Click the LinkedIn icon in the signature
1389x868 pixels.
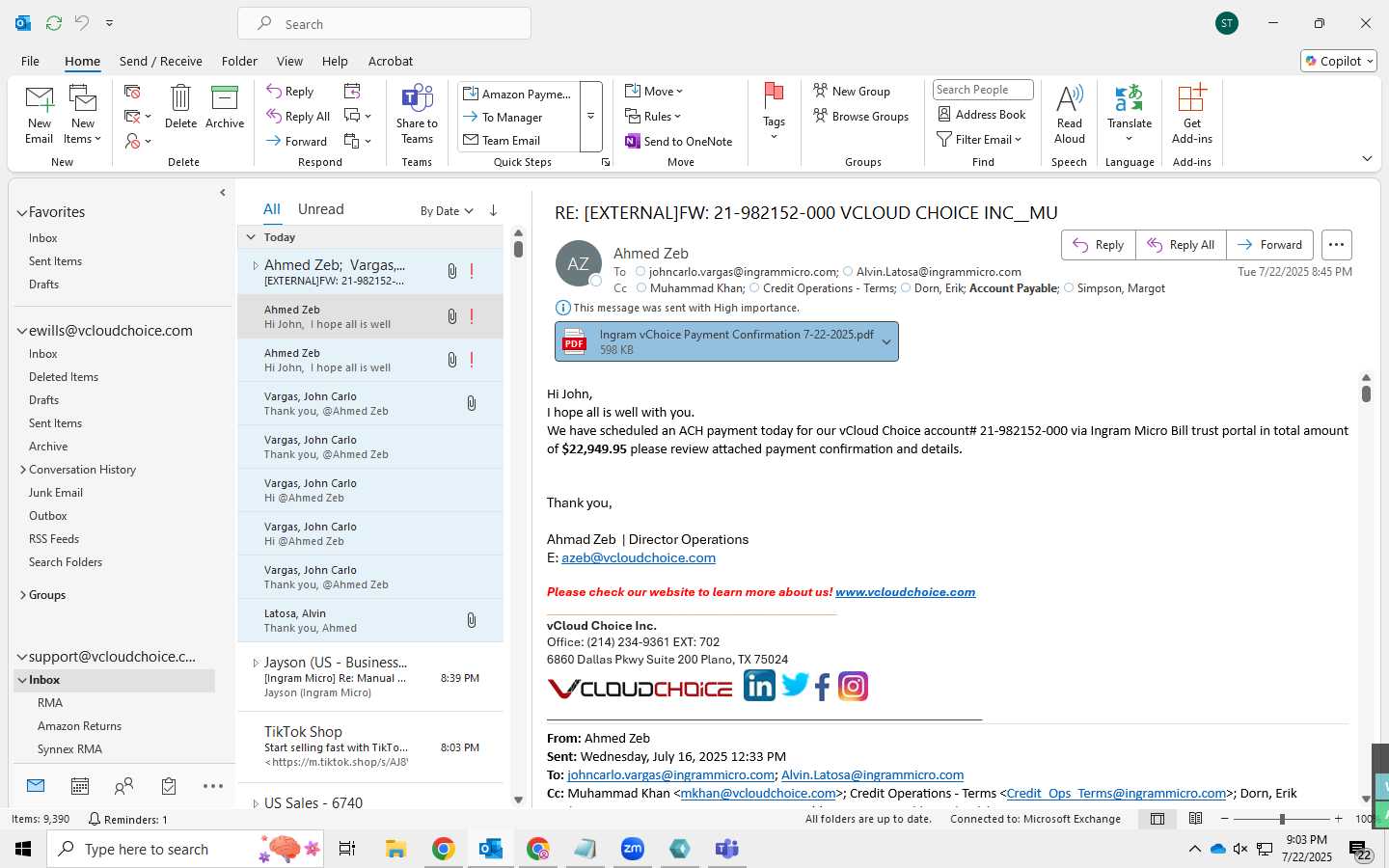(x=759, y=686)
